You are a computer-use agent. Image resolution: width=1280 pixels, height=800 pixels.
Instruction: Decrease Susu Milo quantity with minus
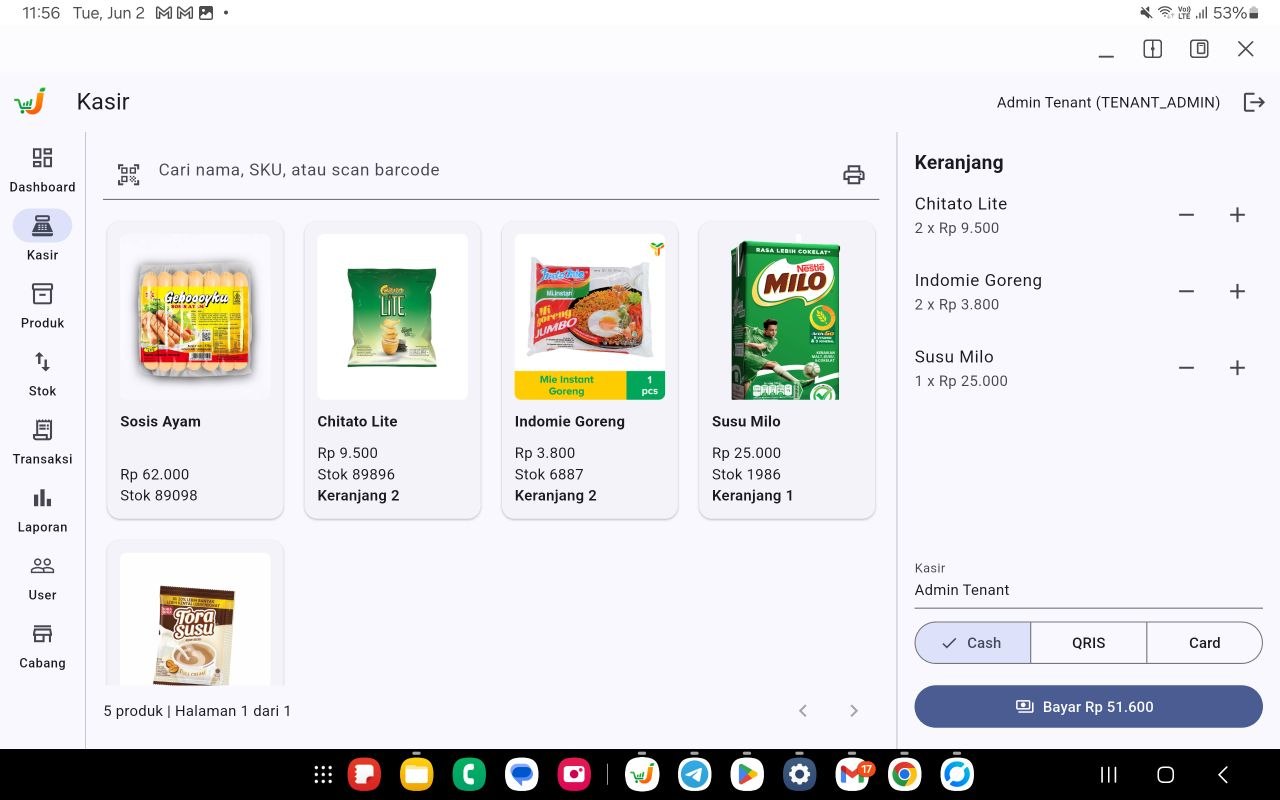[x=1186, y=368]
